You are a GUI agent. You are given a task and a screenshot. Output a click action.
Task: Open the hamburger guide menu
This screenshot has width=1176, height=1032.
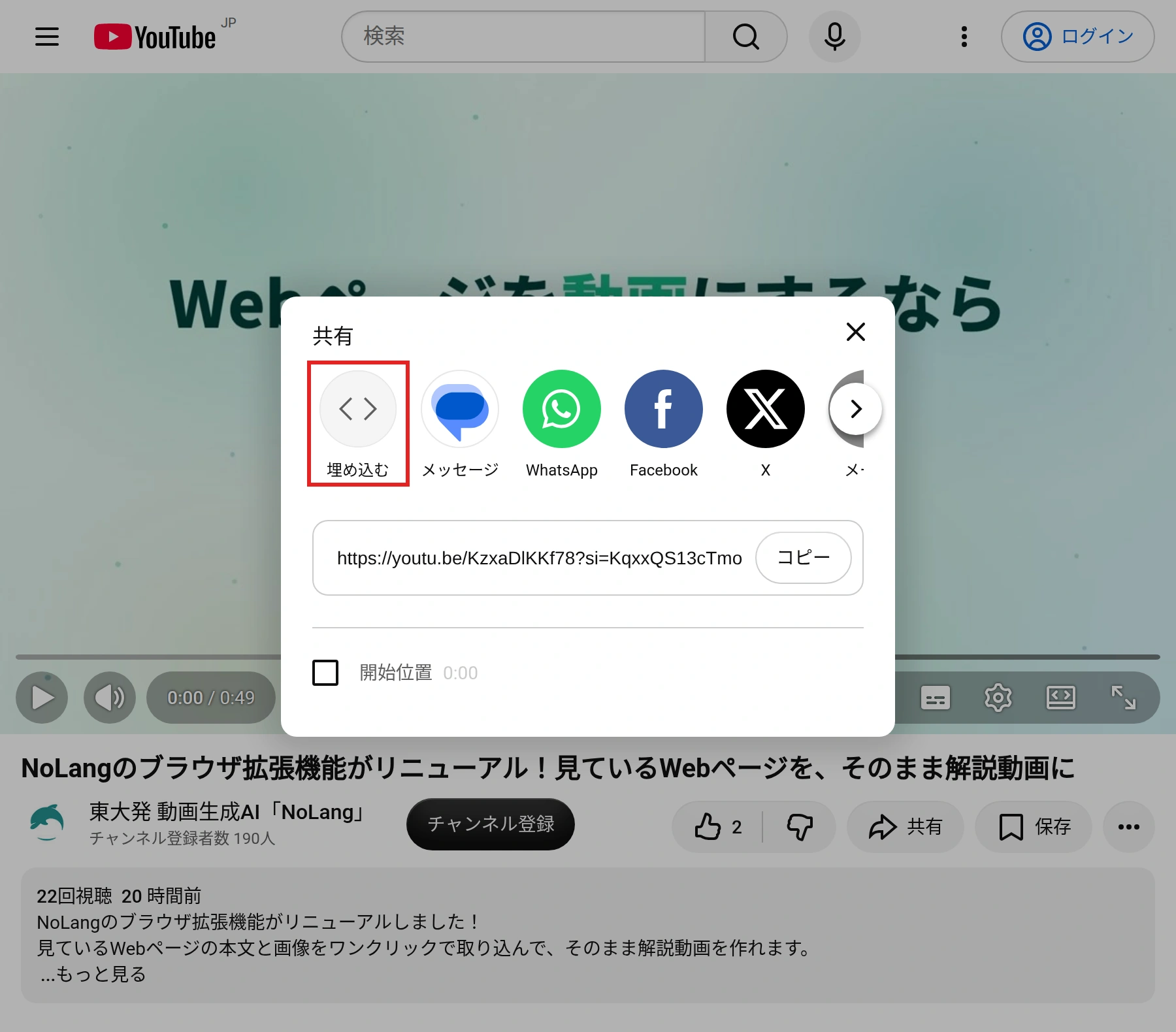click(x=47, y=37)
